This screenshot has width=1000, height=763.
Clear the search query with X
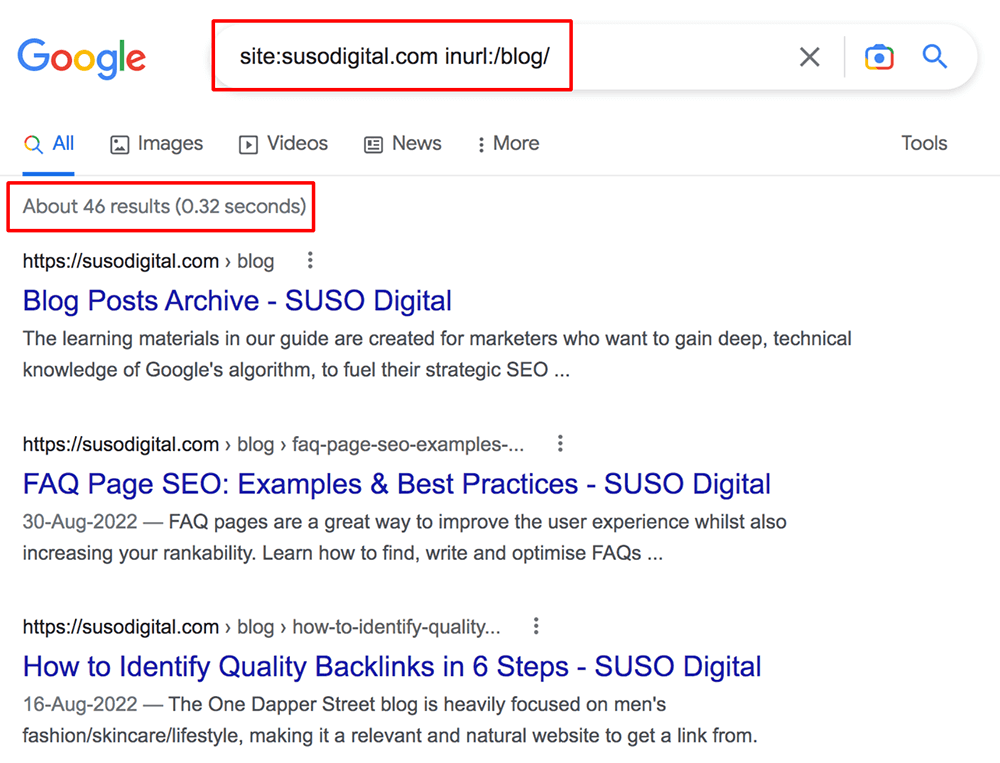click(x=809, y=57)
